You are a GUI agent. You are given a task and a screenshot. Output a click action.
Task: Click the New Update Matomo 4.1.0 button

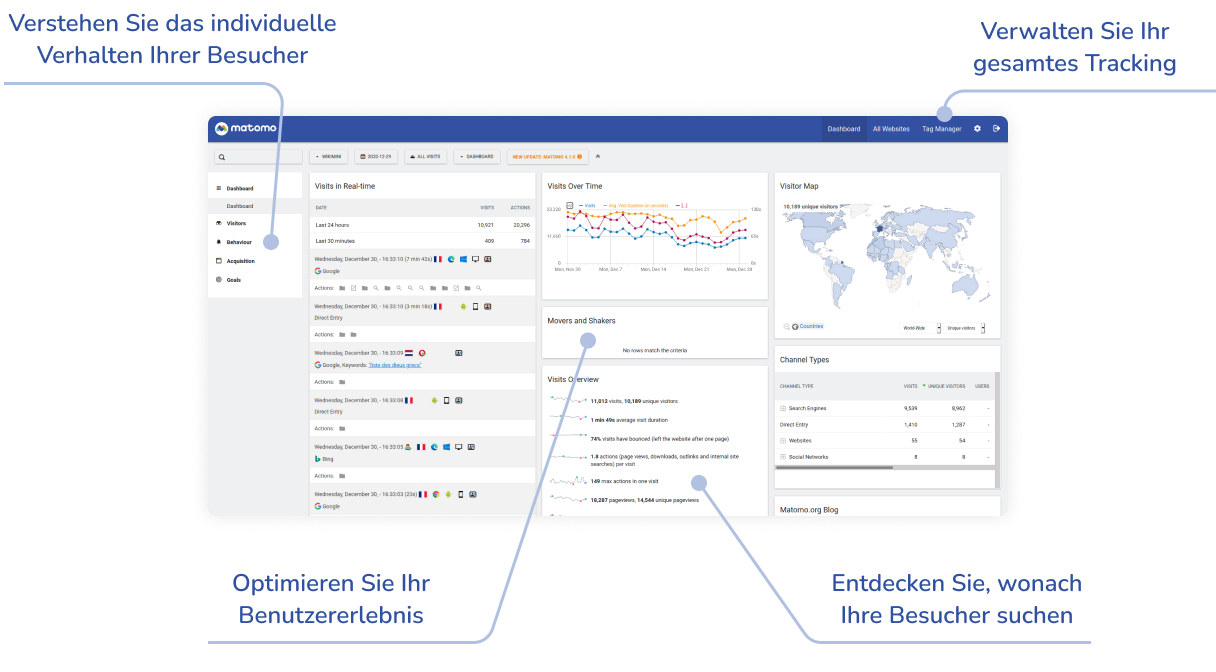click(546, 156)
